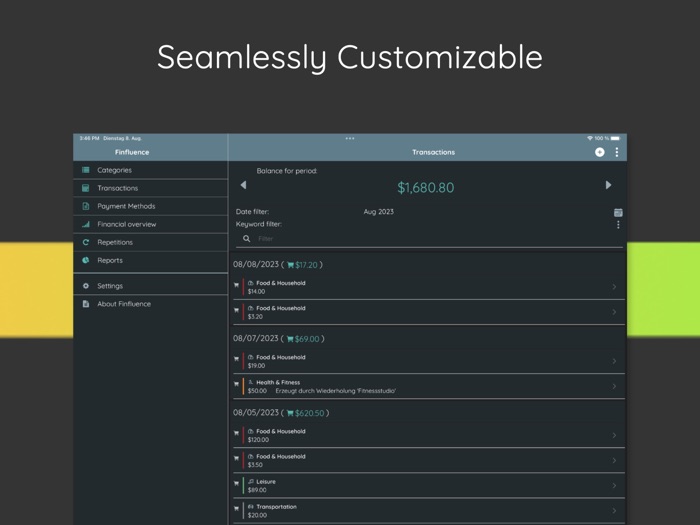Click the Reports pie chart icon

coord(86,260)
